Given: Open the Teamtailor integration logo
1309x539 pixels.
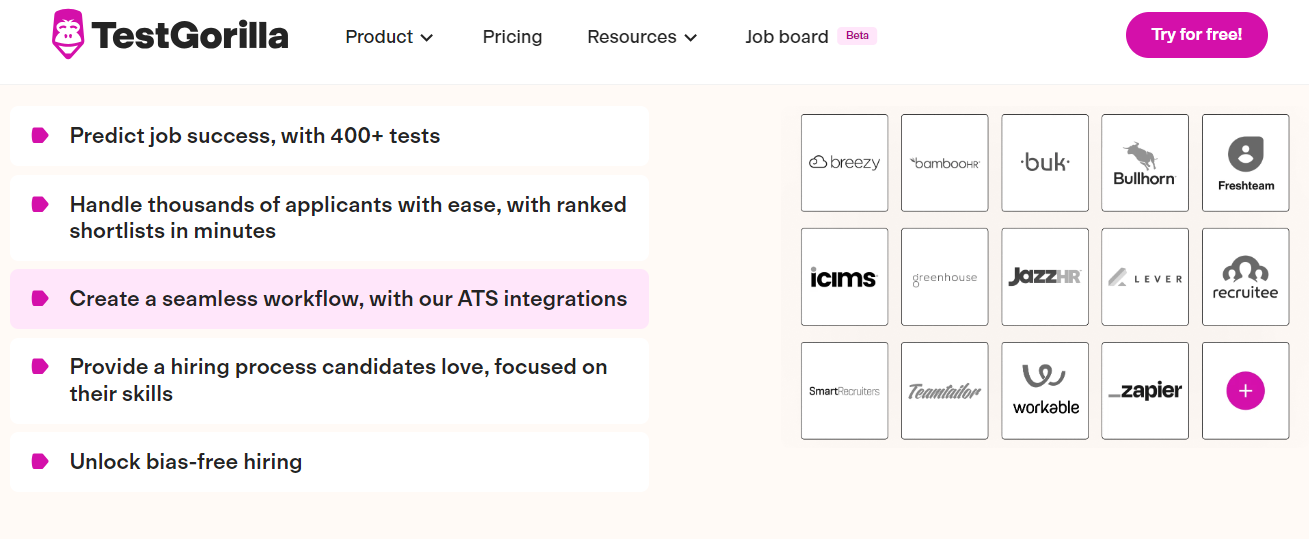Looking at the screenshot, I should coord(944,391).
